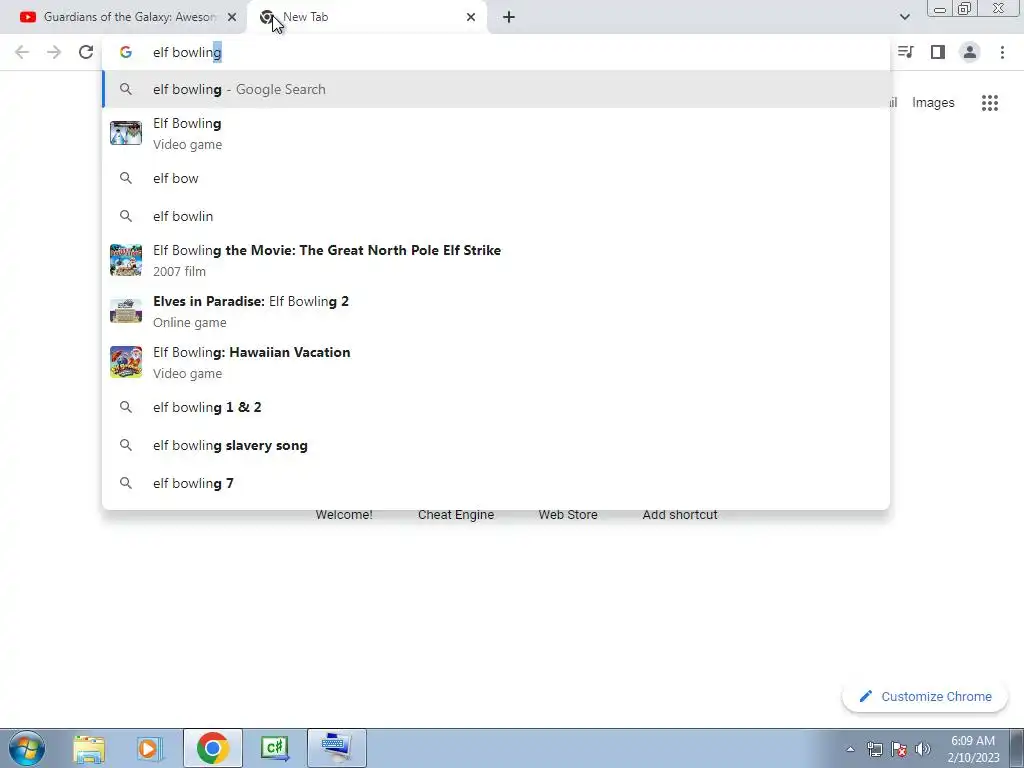The image size is (1024, 768).
Task: Click the Hawaiian Vacation game thumbnail
Action: pyautogui.click(x=125, y=362)
